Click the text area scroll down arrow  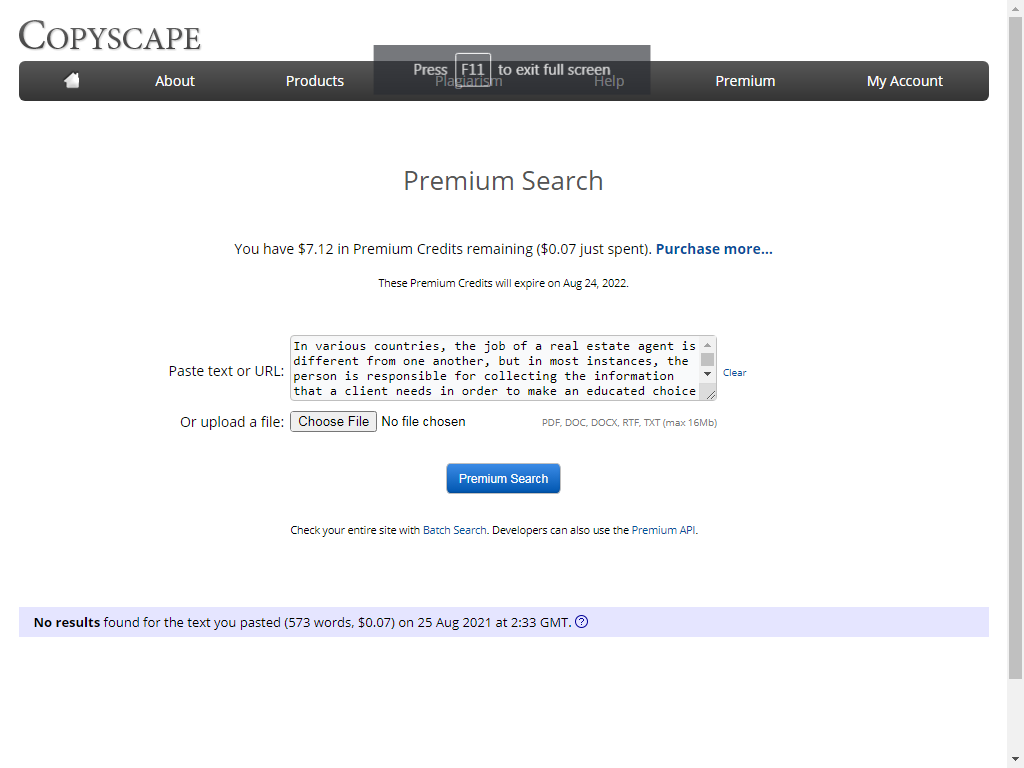707,374
